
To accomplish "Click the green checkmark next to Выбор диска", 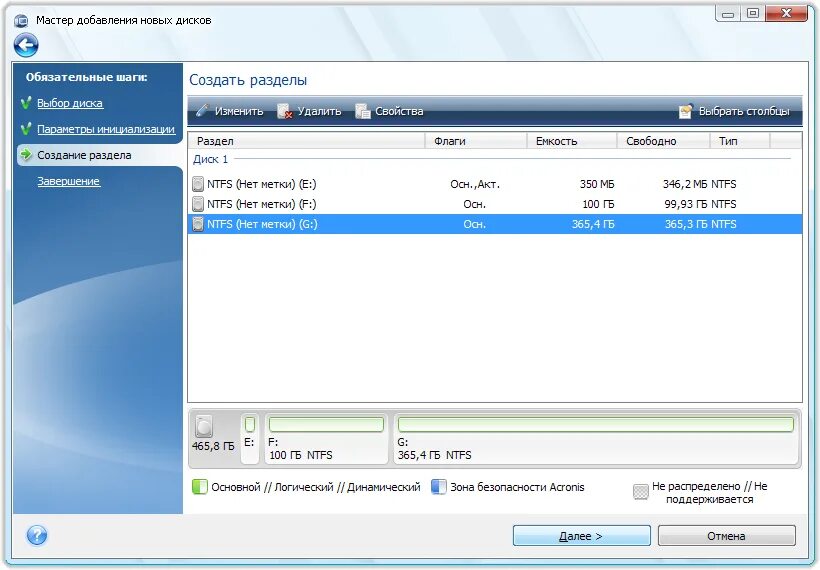I will point(26,102).
